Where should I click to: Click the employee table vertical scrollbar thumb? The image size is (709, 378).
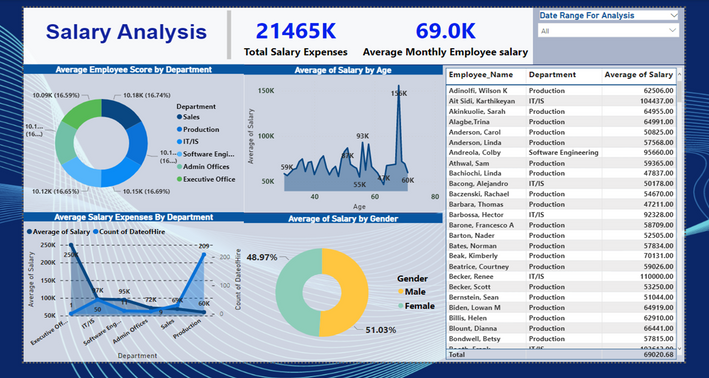click(680, 92)
